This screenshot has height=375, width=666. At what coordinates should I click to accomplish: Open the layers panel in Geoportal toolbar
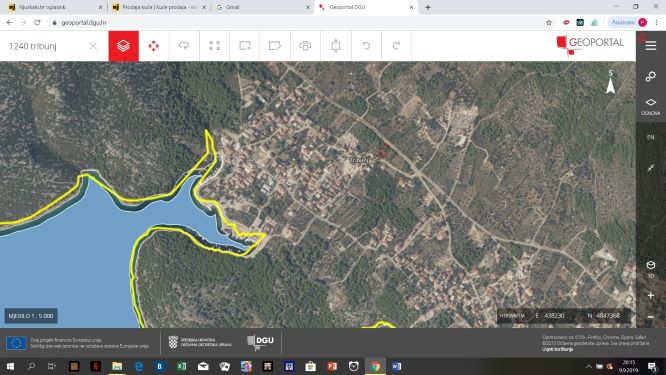pyautogui.click(x=124, y=46)
